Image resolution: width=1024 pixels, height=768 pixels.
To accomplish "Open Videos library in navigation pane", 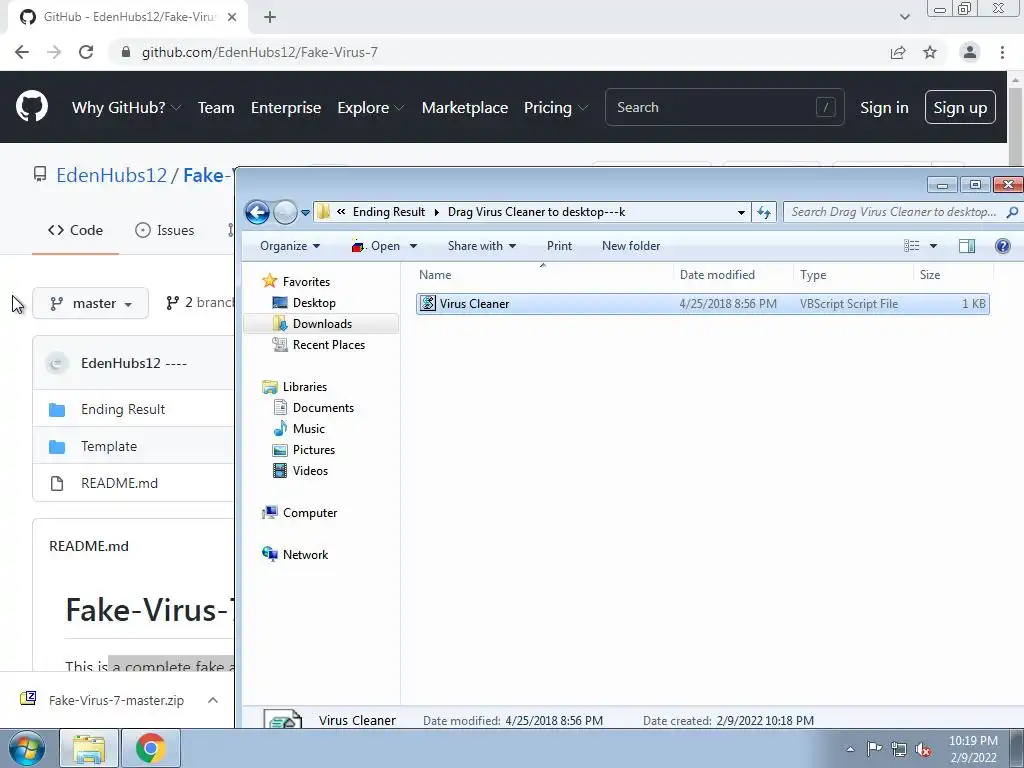I will tap(310, 470).
